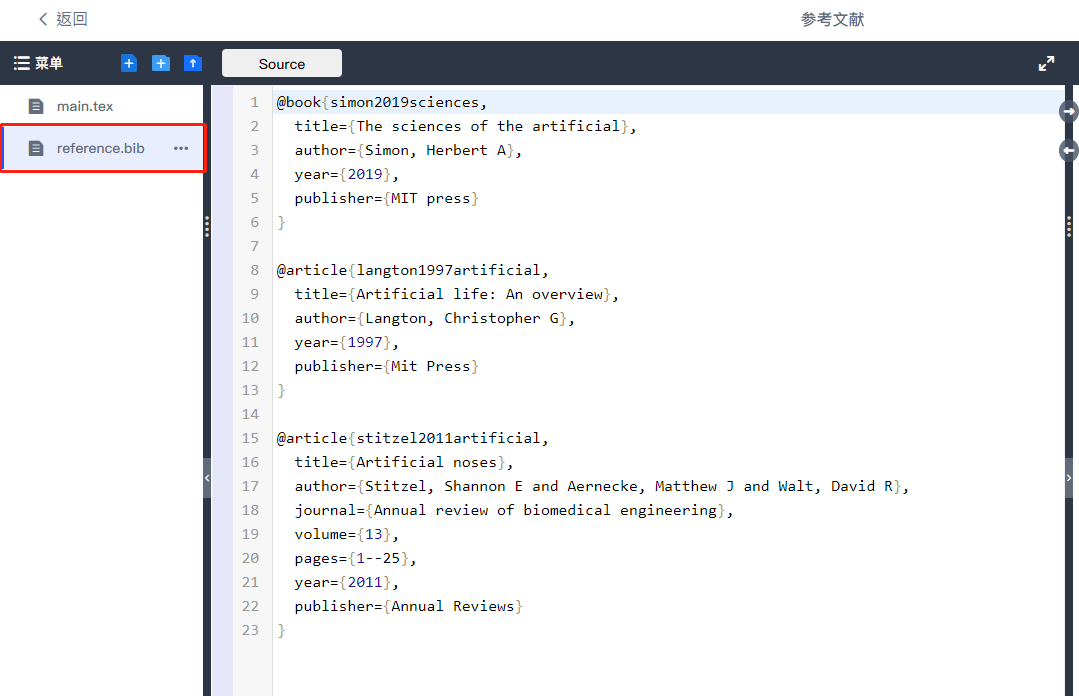Toggle Source editing mode
The height and width of the screenshot is (696, 1079).
point(281,62)
